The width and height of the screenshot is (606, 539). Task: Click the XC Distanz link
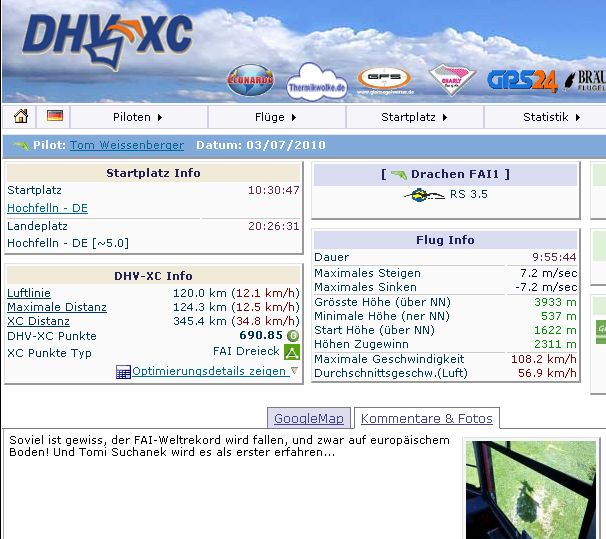click(39, 321)
